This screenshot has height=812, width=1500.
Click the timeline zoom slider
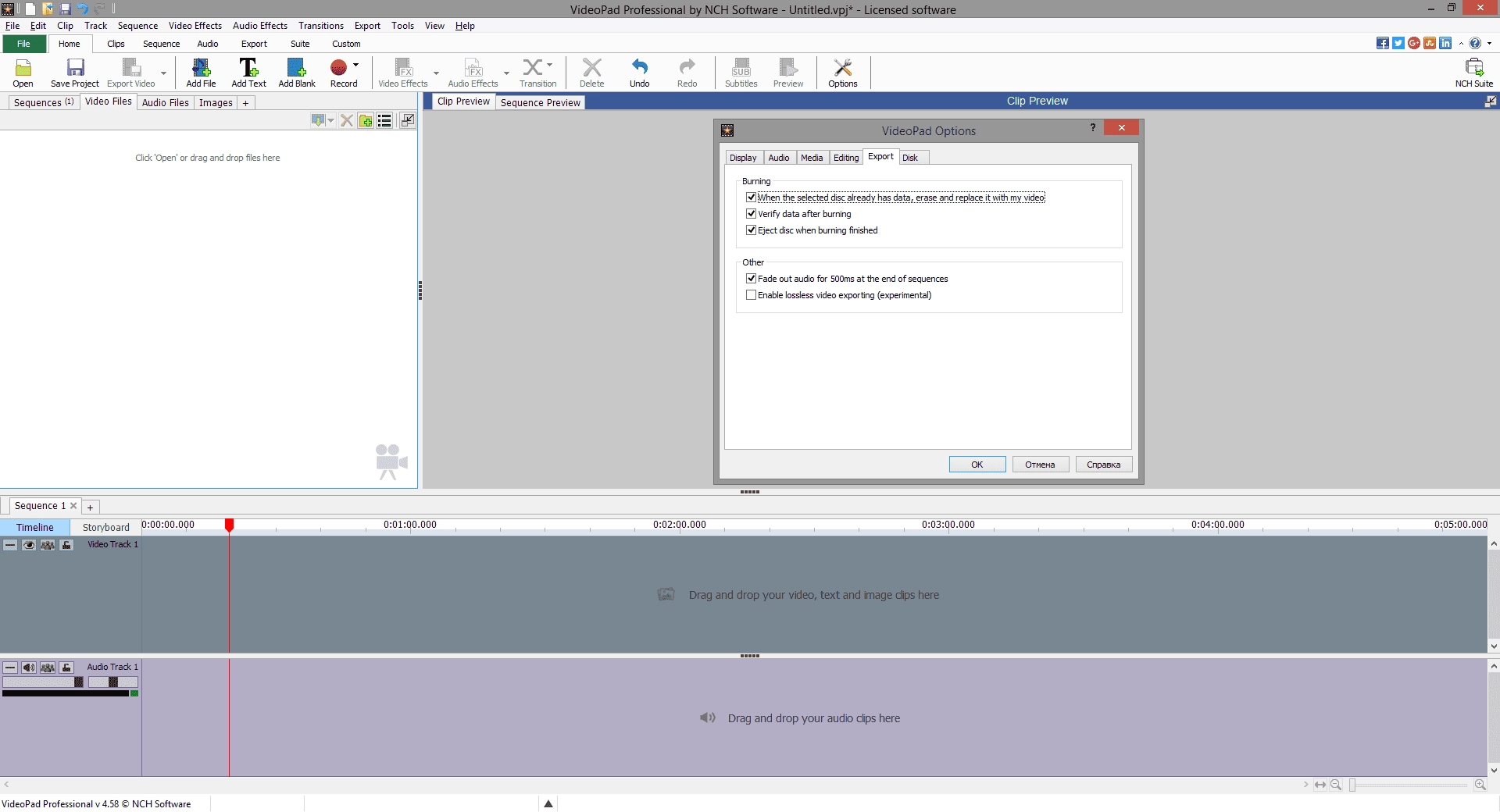pos(1409,785)
